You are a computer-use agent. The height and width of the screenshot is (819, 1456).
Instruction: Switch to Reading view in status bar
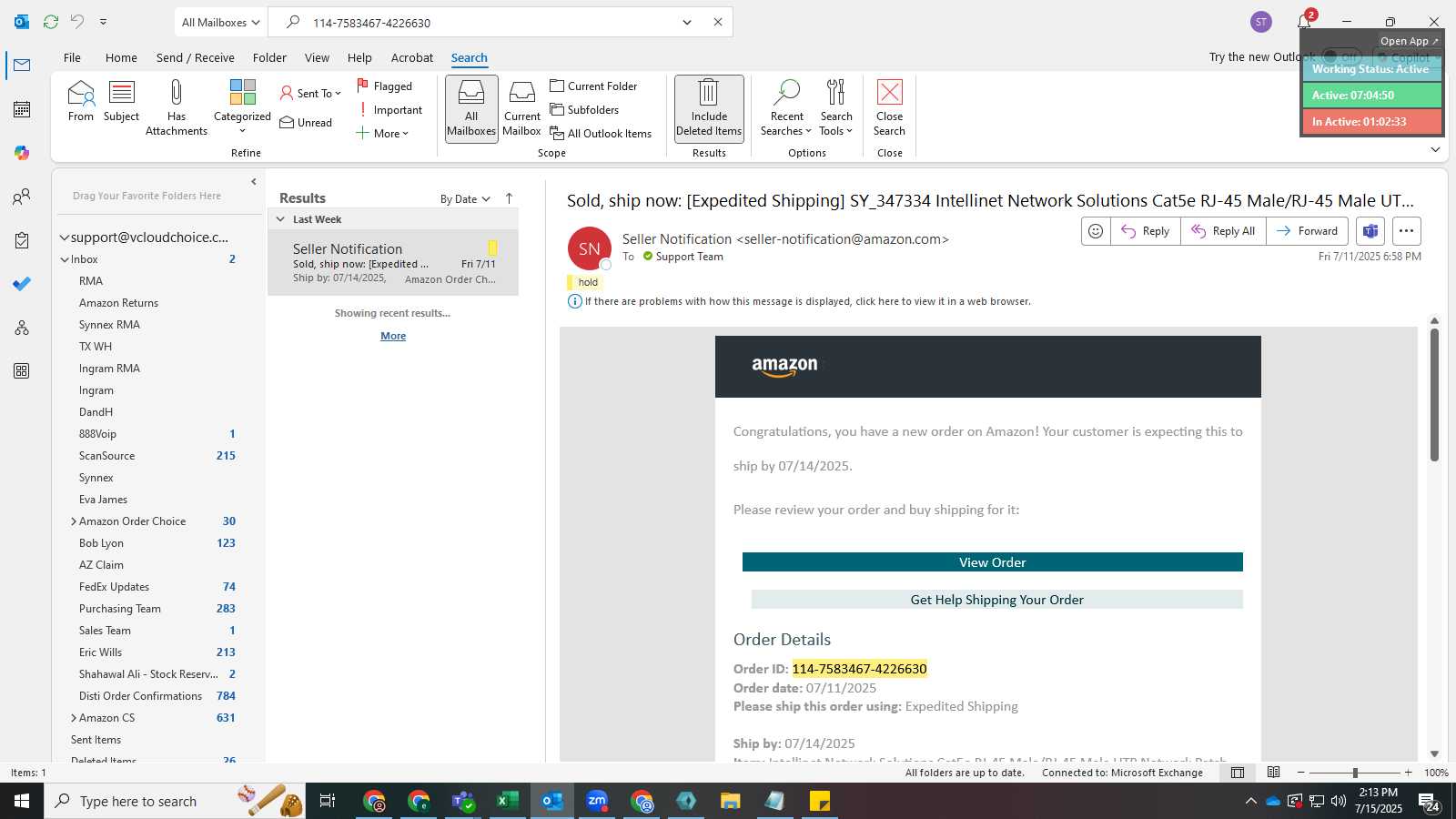click(x=1274, y=773)
